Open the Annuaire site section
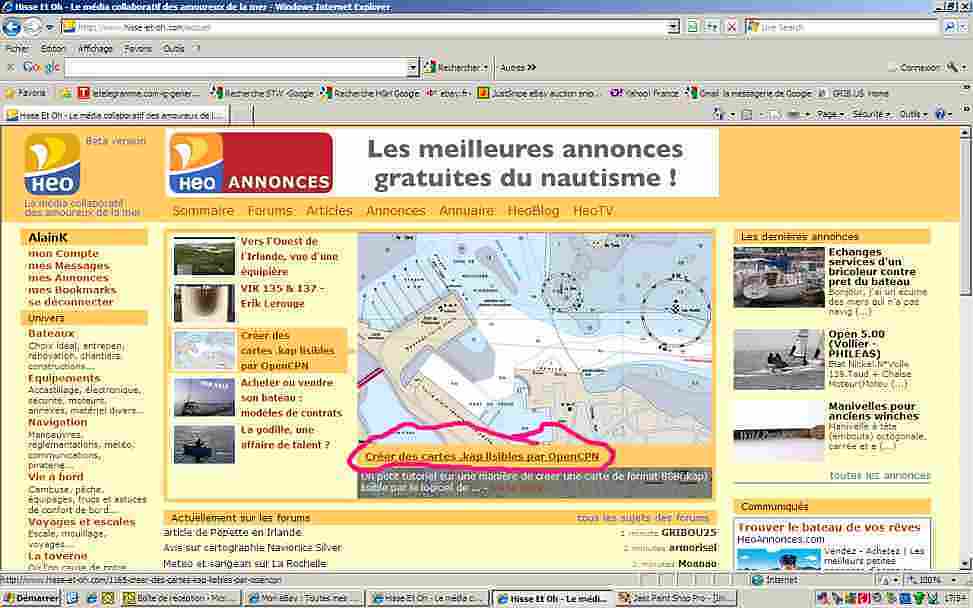Viewport: 973px width, 608px height. [467, 210]
